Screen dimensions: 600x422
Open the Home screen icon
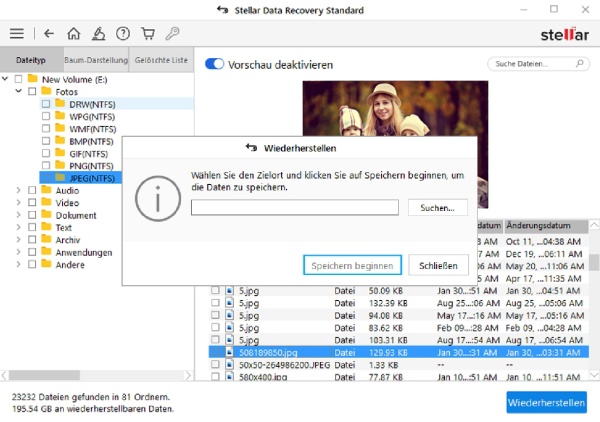tap(73, 34)
